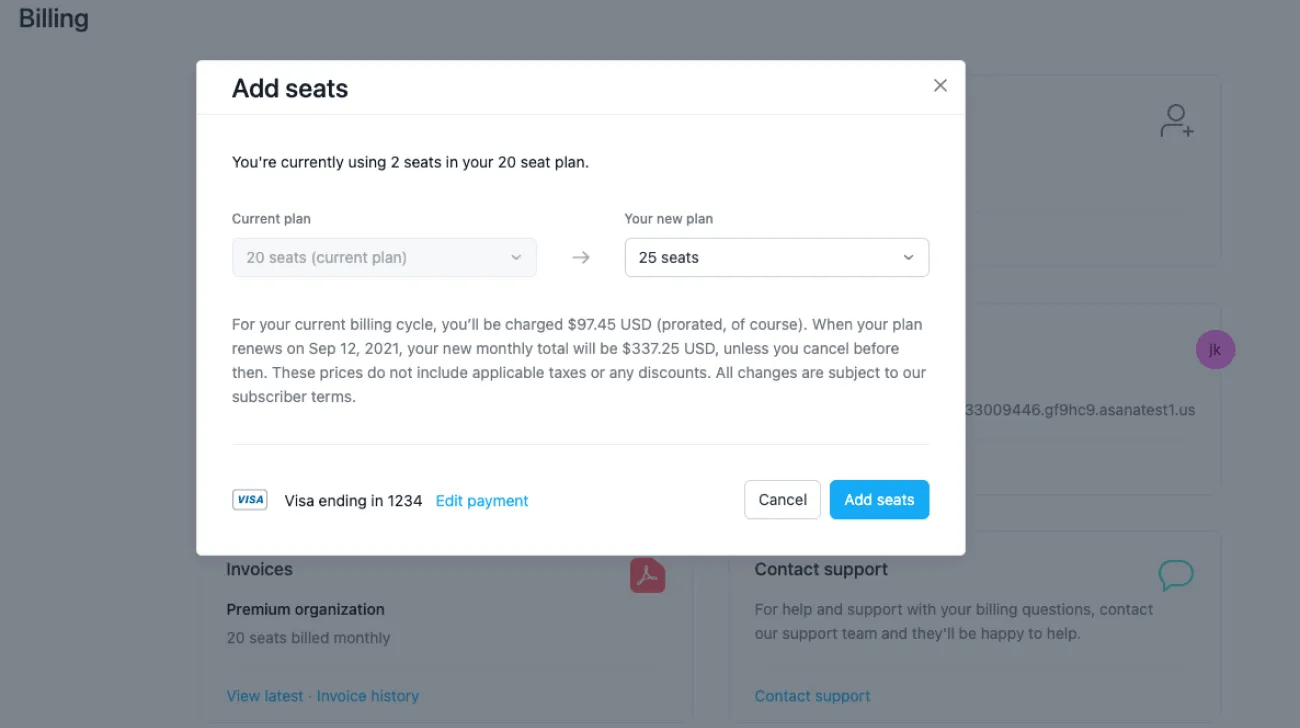The height and width of the screenshot is (728, 1300).
Task: Click the add user icon
Action: coord(1176,121)
